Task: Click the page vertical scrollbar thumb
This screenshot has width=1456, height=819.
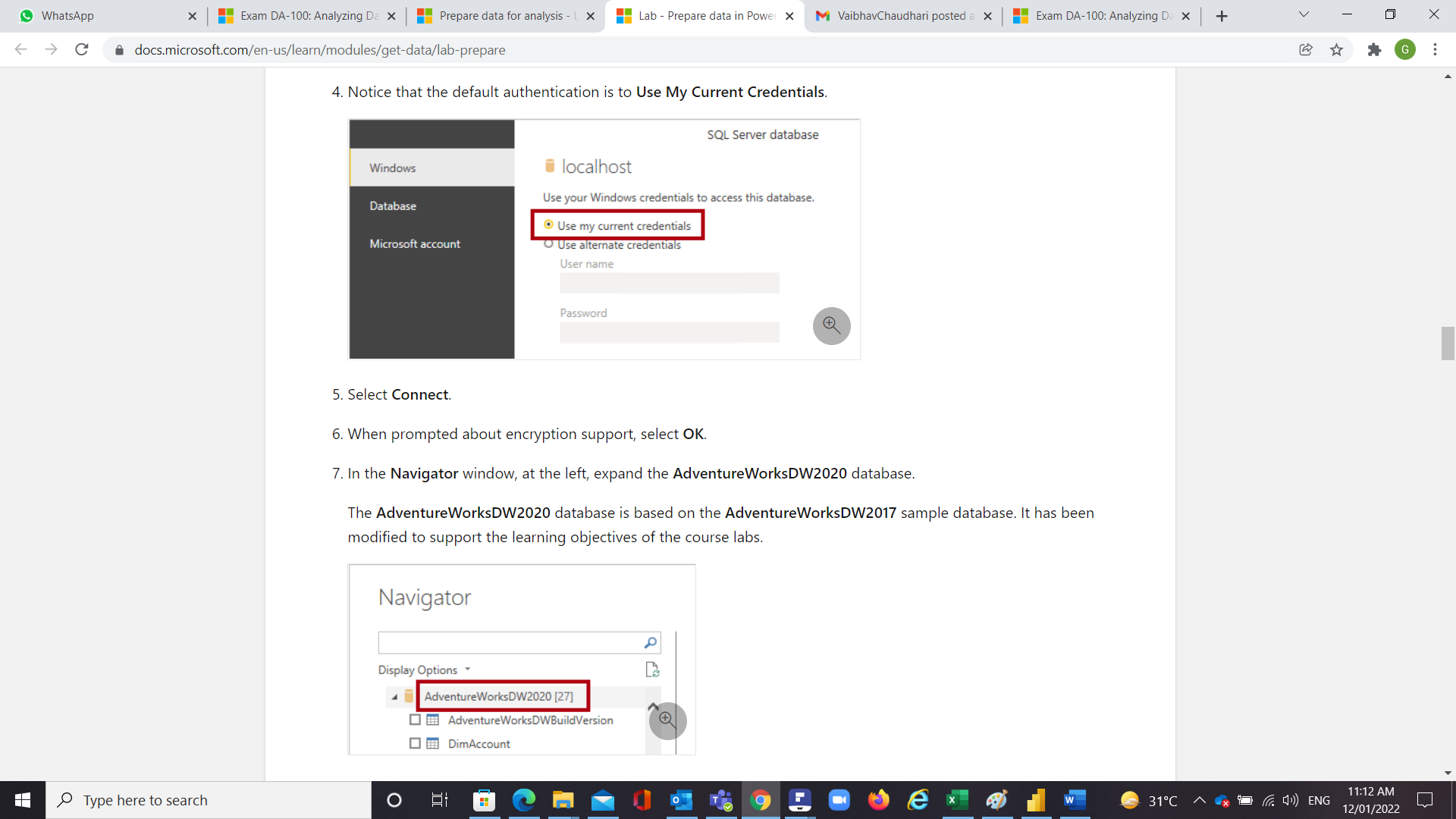Action: 1448,344
